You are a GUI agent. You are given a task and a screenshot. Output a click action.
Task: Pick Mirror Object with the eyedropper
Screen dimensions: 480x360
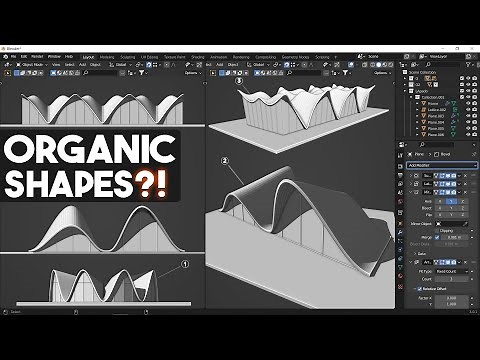[x=465, y=224]
